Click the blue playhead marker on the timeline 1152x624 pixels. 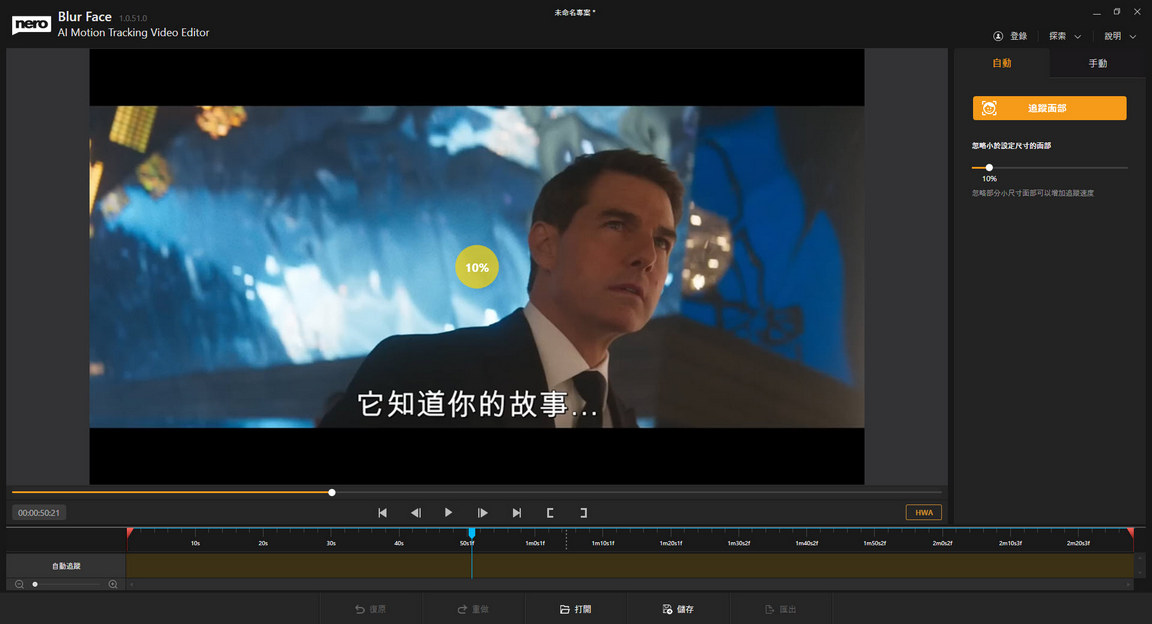click(x=472, y=533)
